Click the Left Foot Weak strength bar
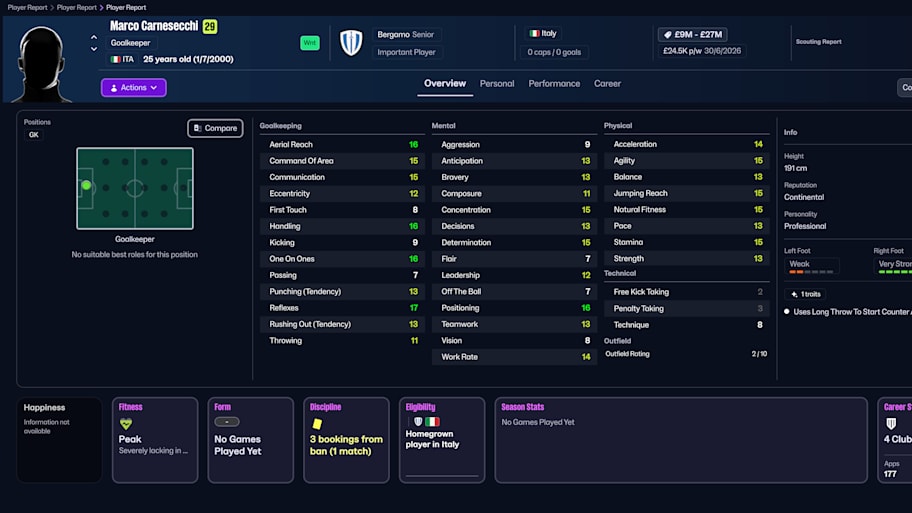 tap(811, 272)
